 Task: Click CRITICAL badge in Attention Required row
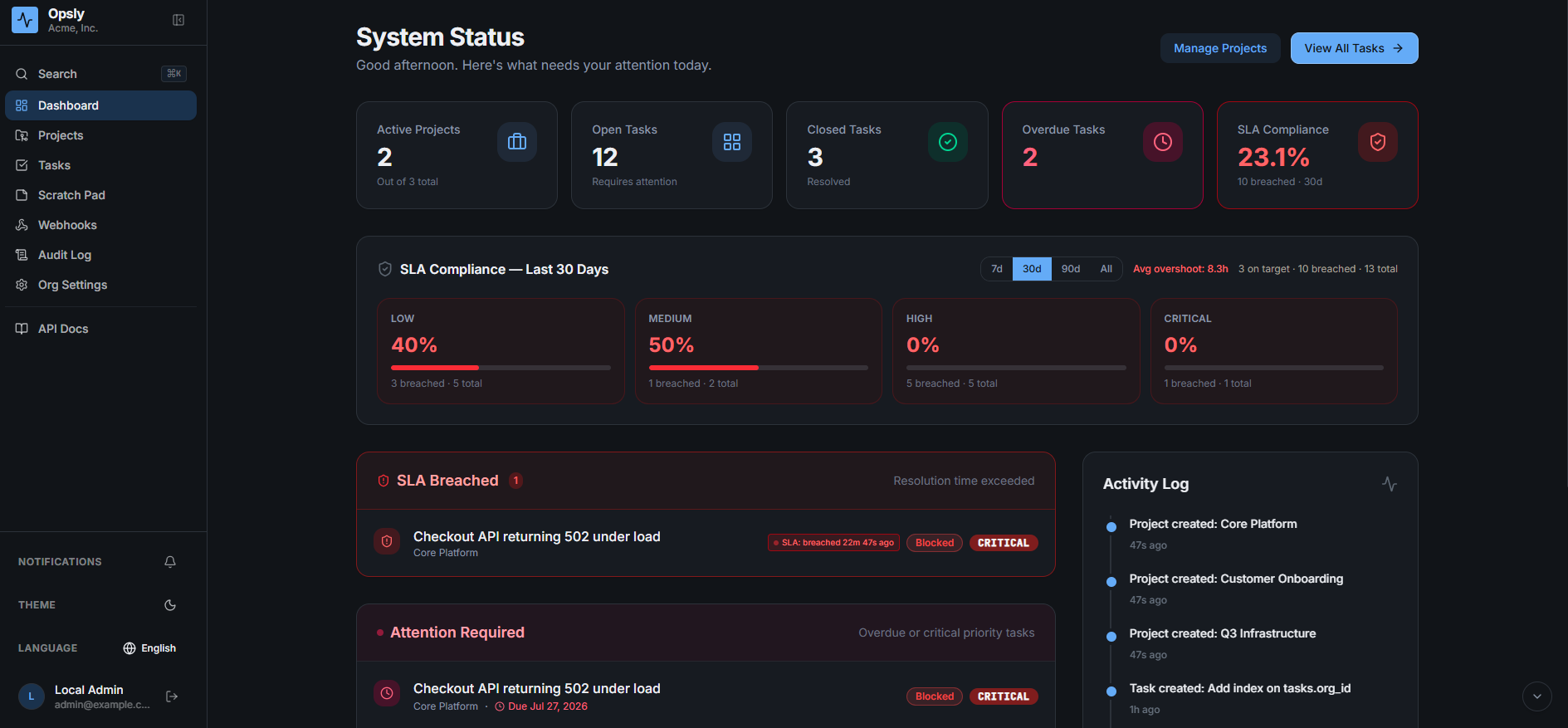[1004, 696]
